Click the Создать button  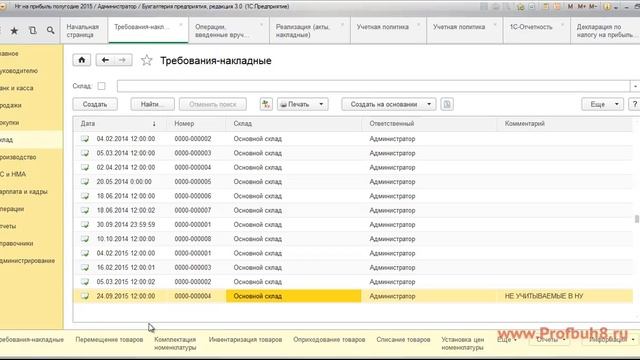tap(95, 104)
